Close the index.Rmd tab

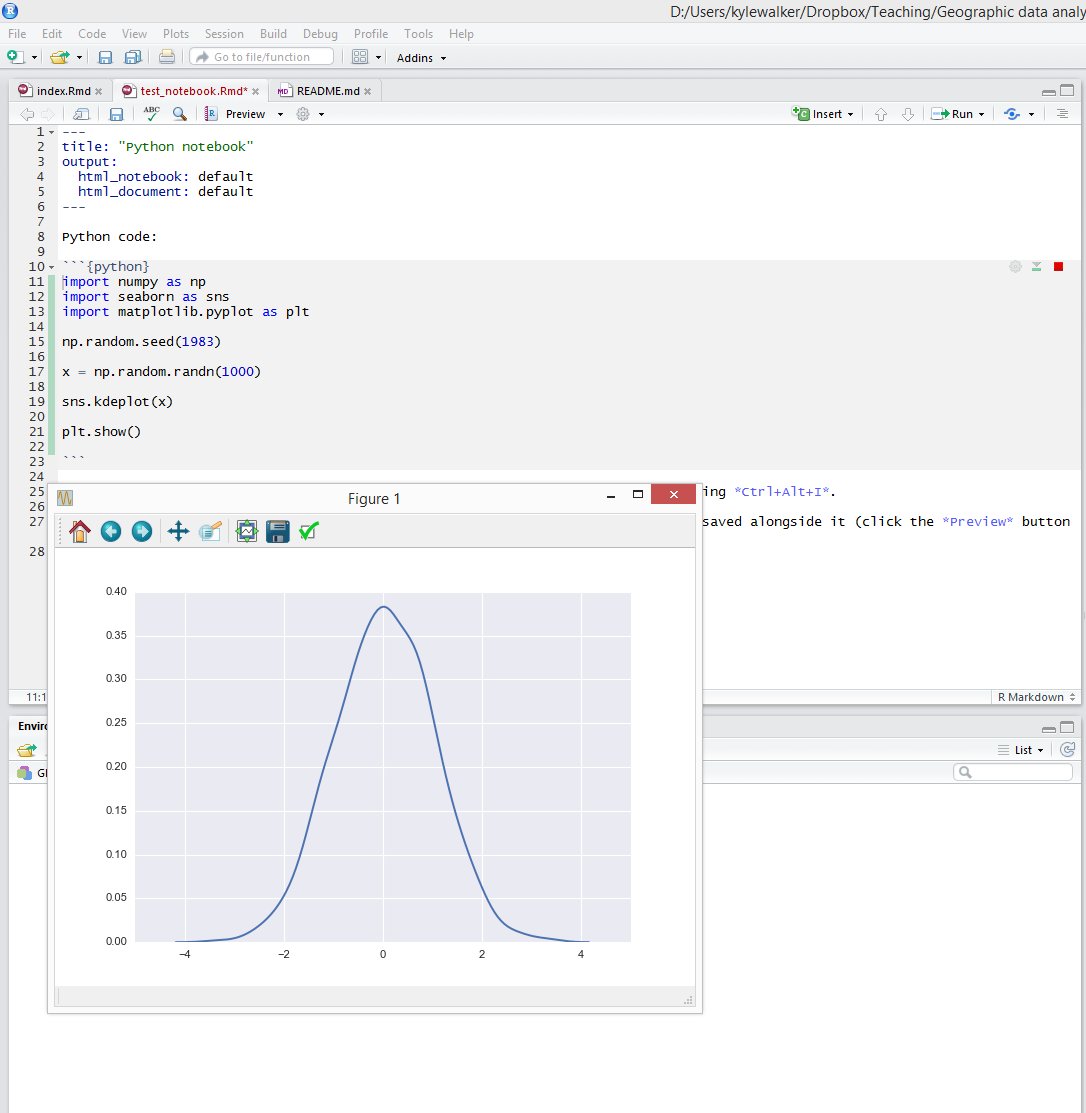[99, 92]
